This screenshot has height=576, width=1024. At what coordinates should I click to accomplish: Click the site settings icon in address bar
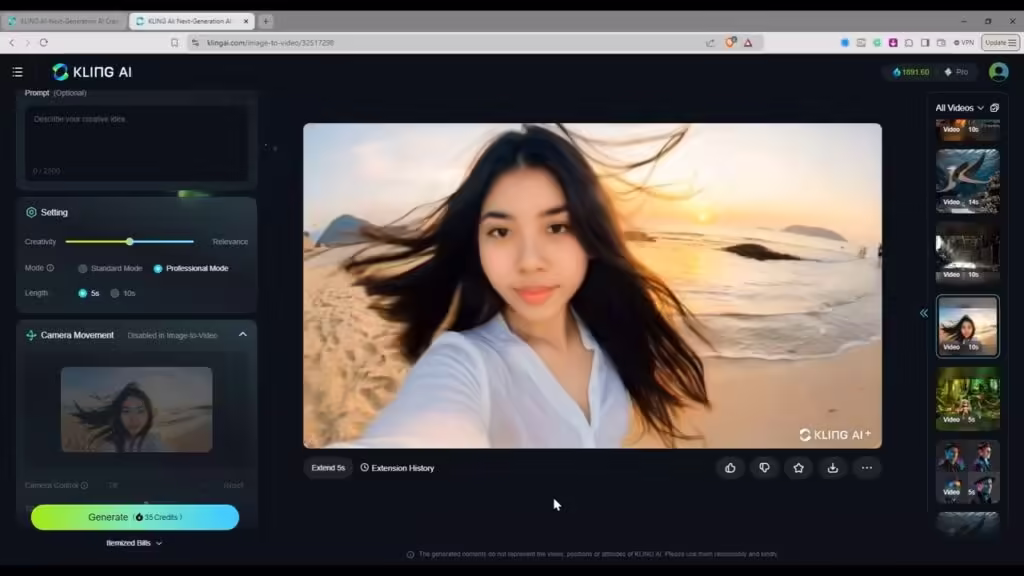[x=195, y=42]
